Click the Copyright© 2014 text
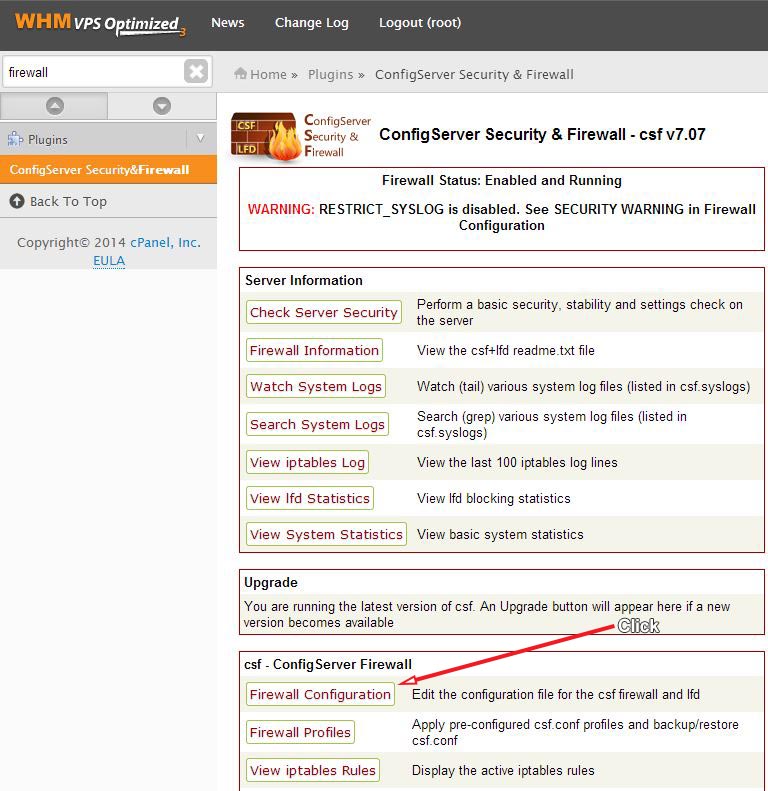 coord(71,243)
